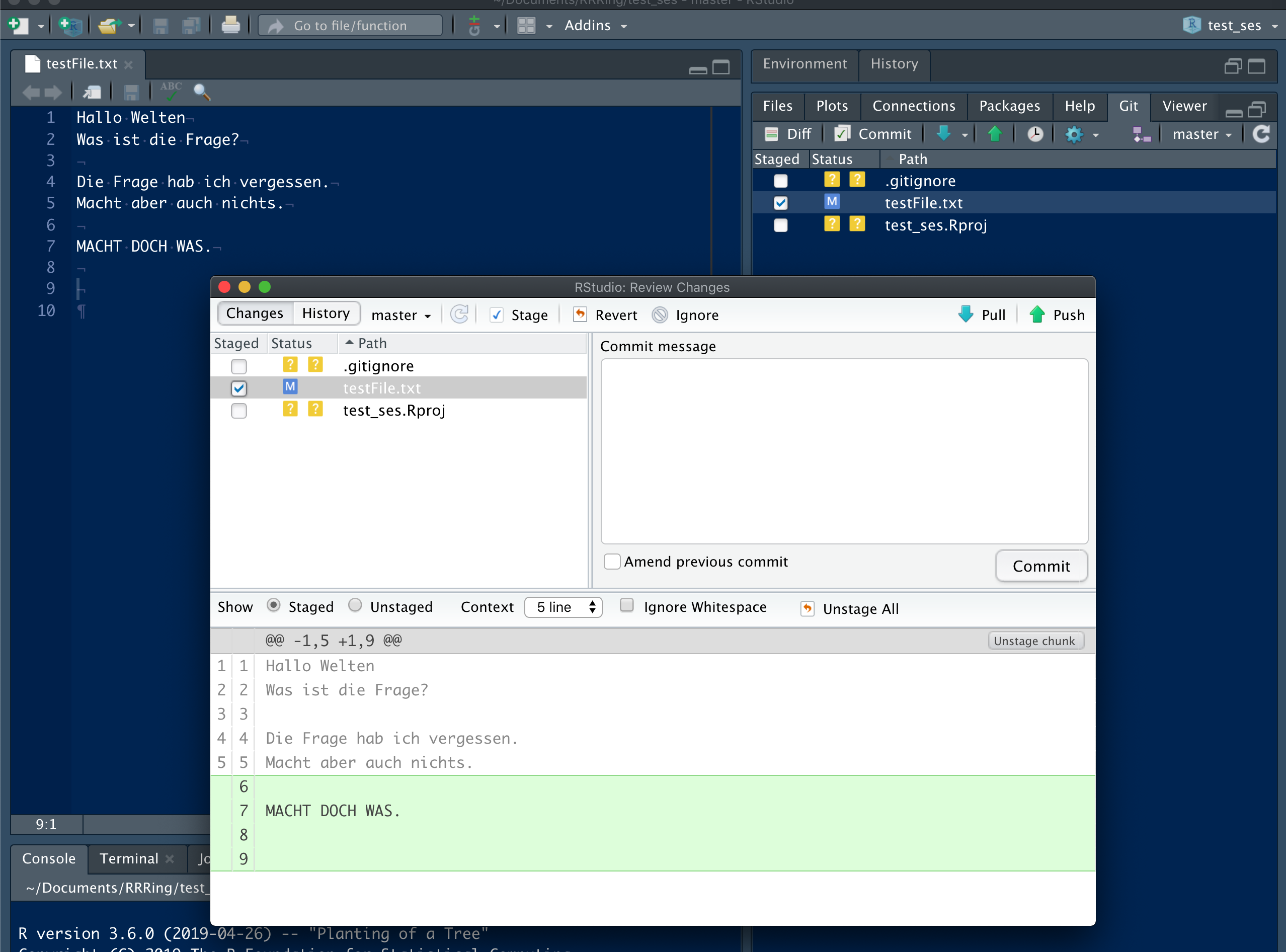Click refresh icon in Review Changes dialog

459,314
